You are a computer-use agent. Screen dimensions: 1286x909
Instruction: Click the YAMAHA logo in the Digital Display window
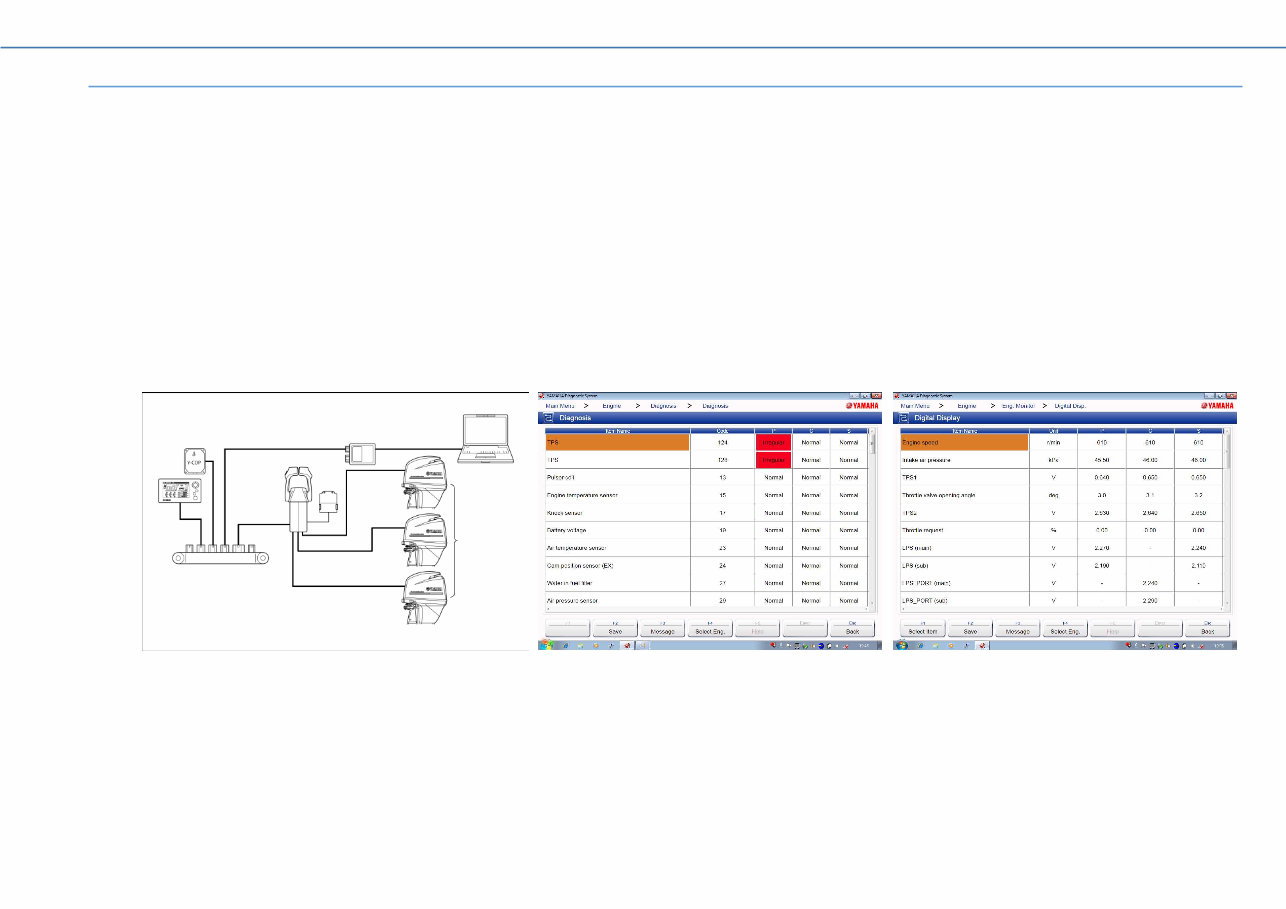click(1217, 405)
